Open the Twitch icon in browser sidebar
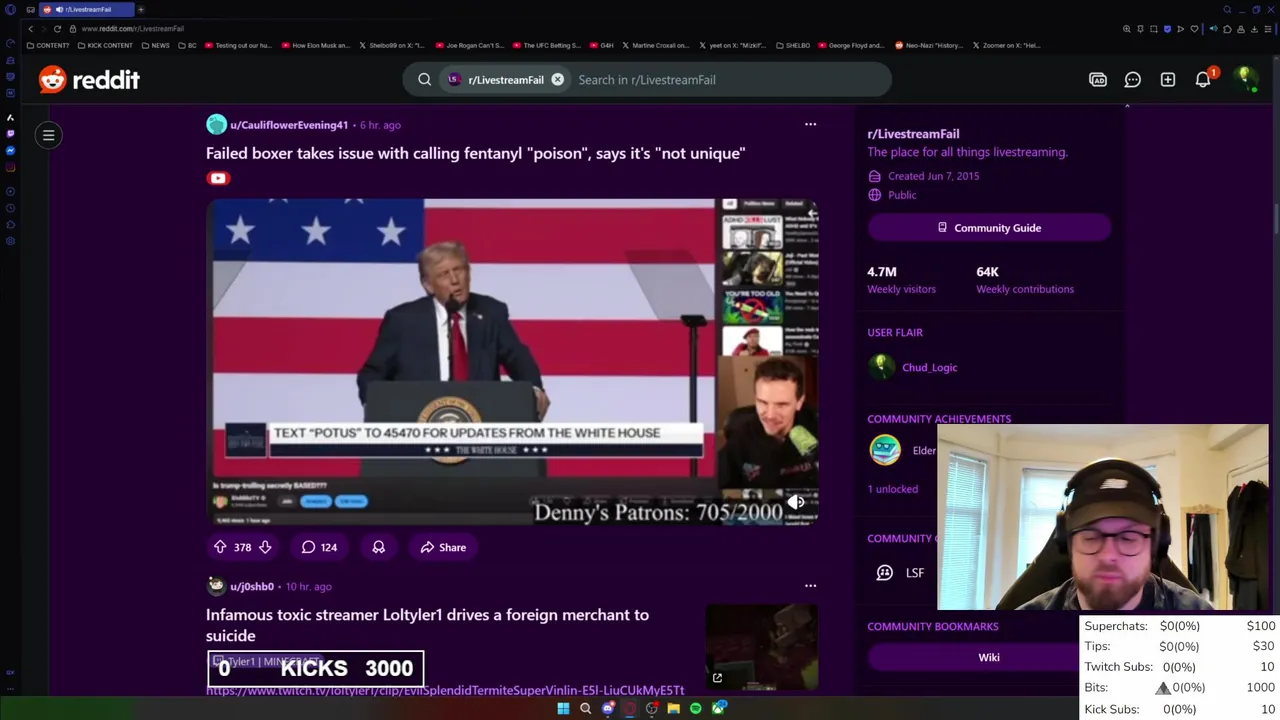Image resolution: width=1280 pixels, height=720 pixels. [10, 133]
